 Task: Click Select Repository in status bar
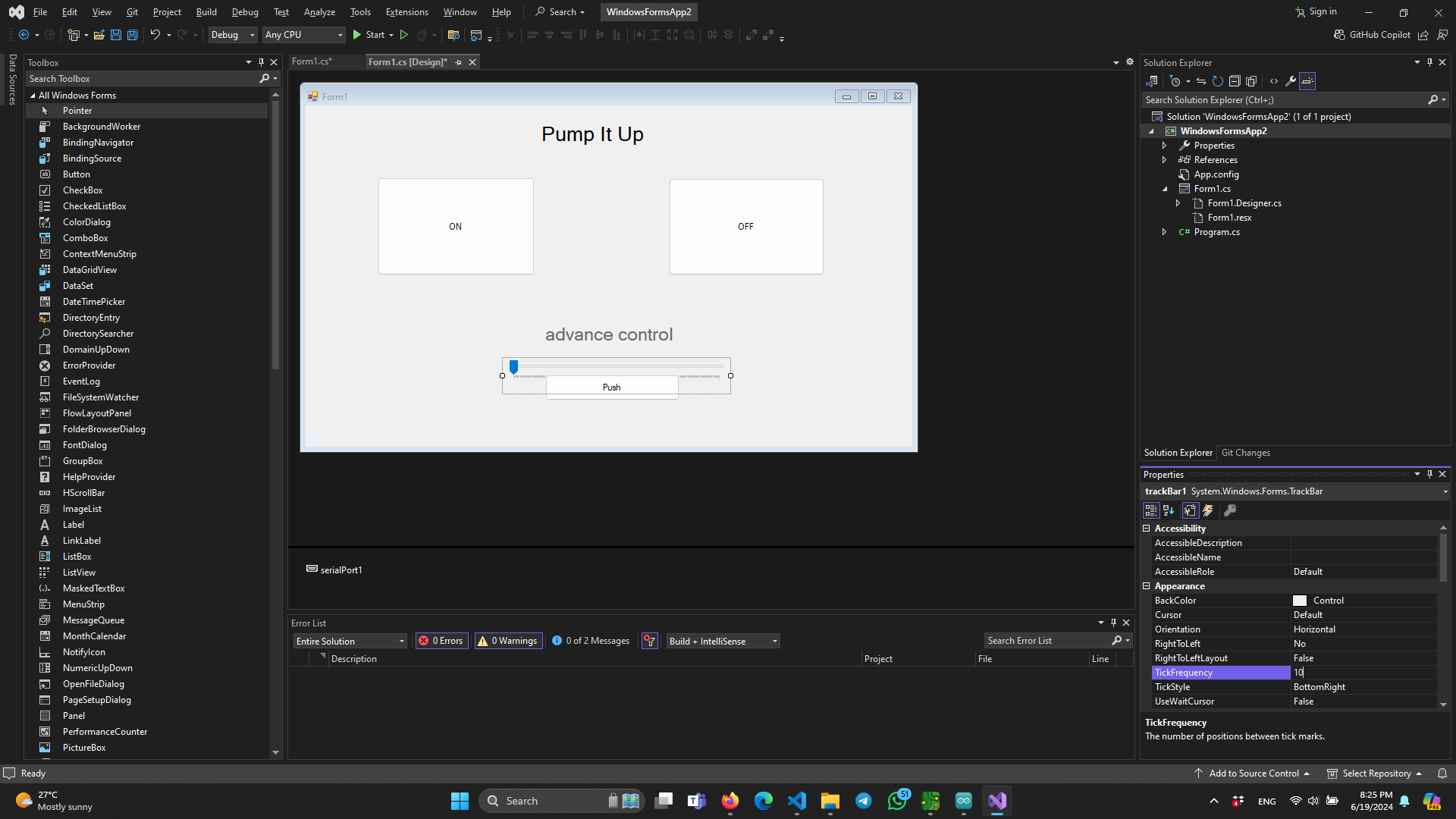(x=1374, y=773)
